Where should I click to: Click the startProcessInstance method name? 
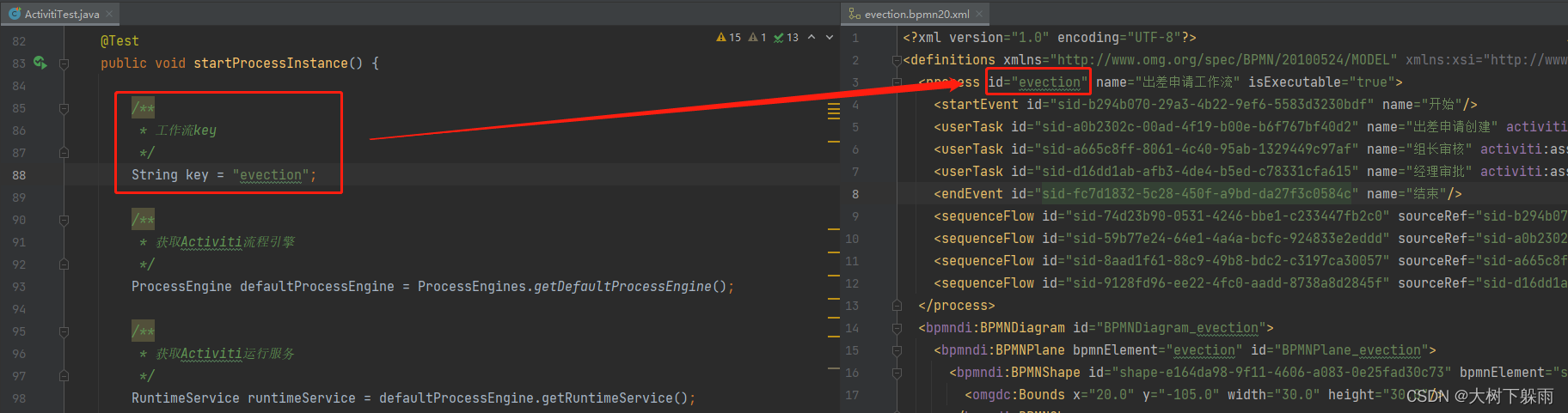[271, 64]
